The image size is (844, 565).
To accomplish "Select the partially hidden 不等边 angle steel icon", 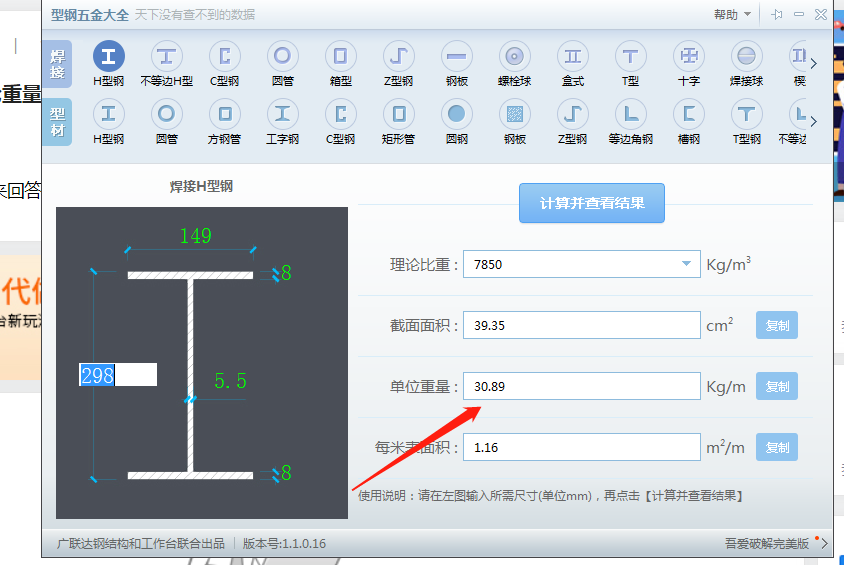I will (x=798, y=114).
